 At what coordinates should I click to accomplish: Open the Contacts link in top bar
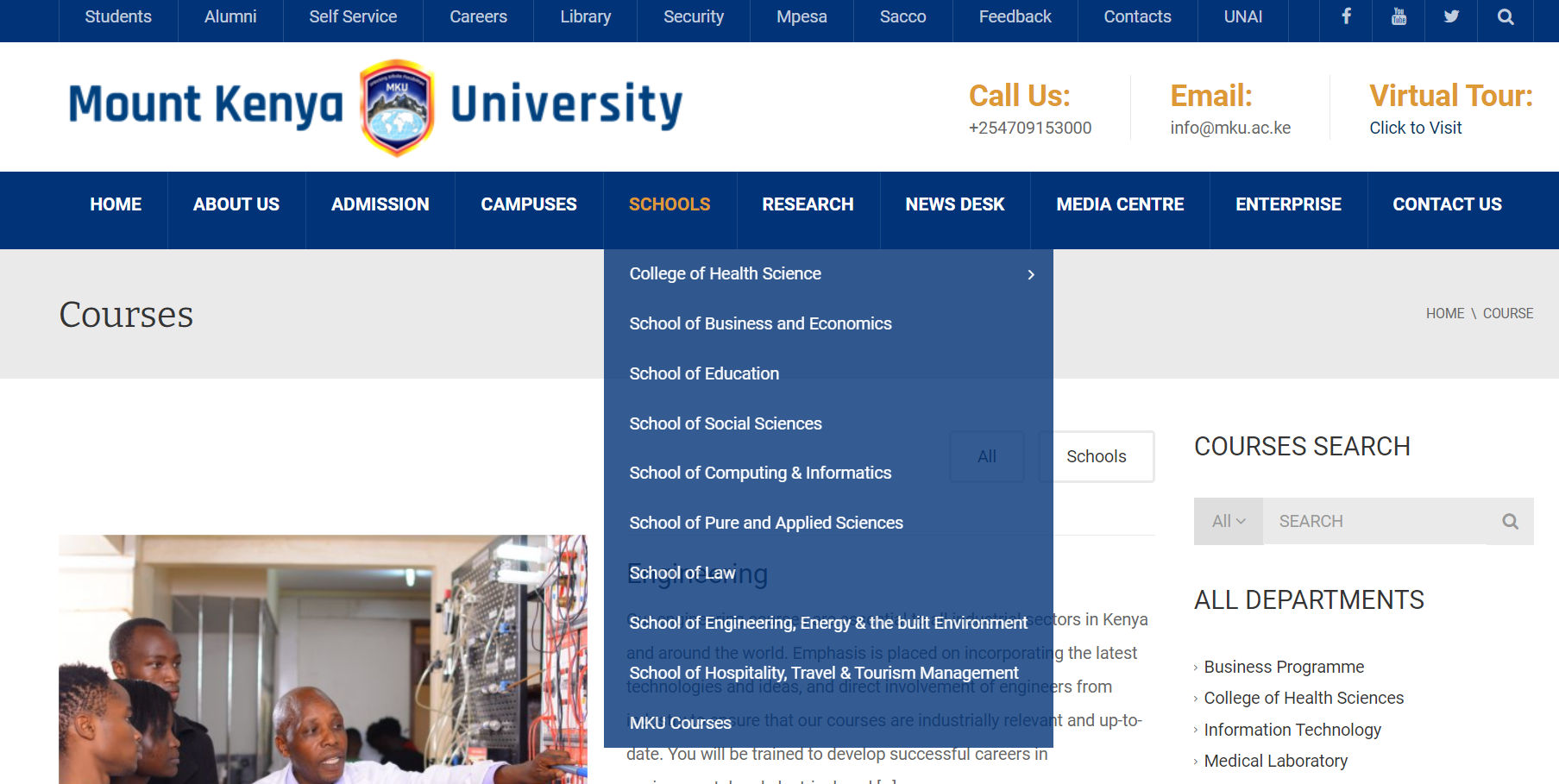pos(1138,16)
